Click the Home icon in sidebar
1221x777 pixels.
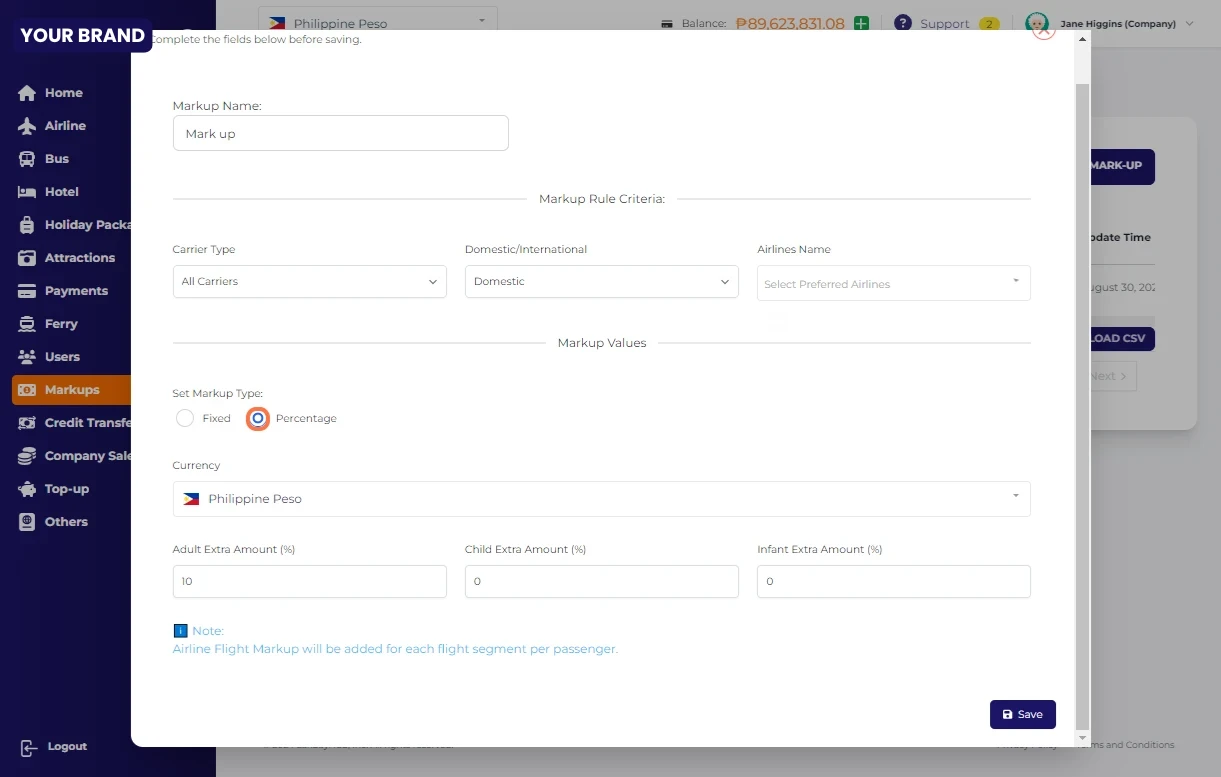pos(27,93)
